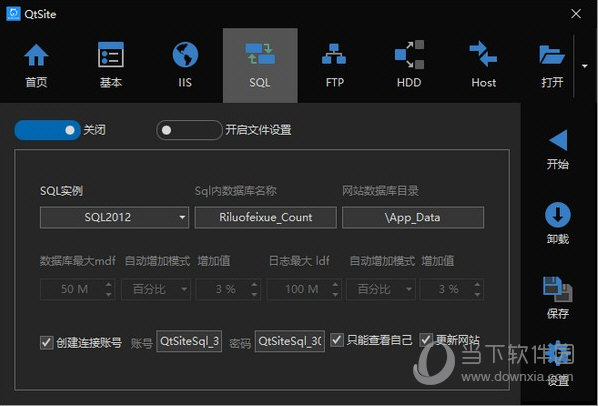Open the SQL2012 instance dropdown

pos(114,218)
